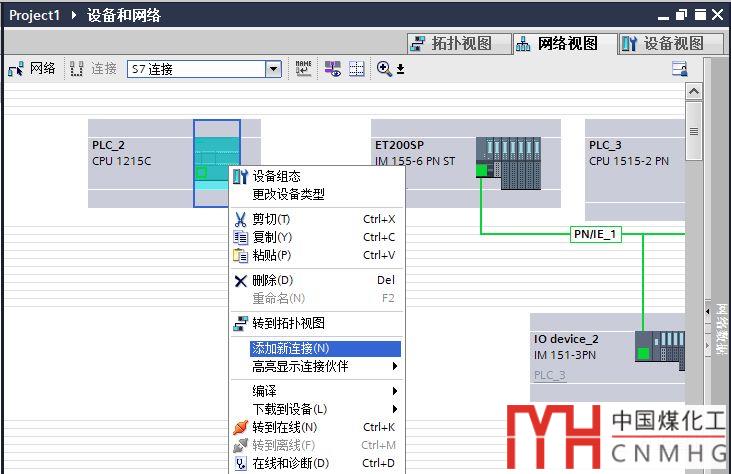Select 更改设备类型 in the context menu
The height and width of the screenshot is (474, 731).
(x=317, y=194)
